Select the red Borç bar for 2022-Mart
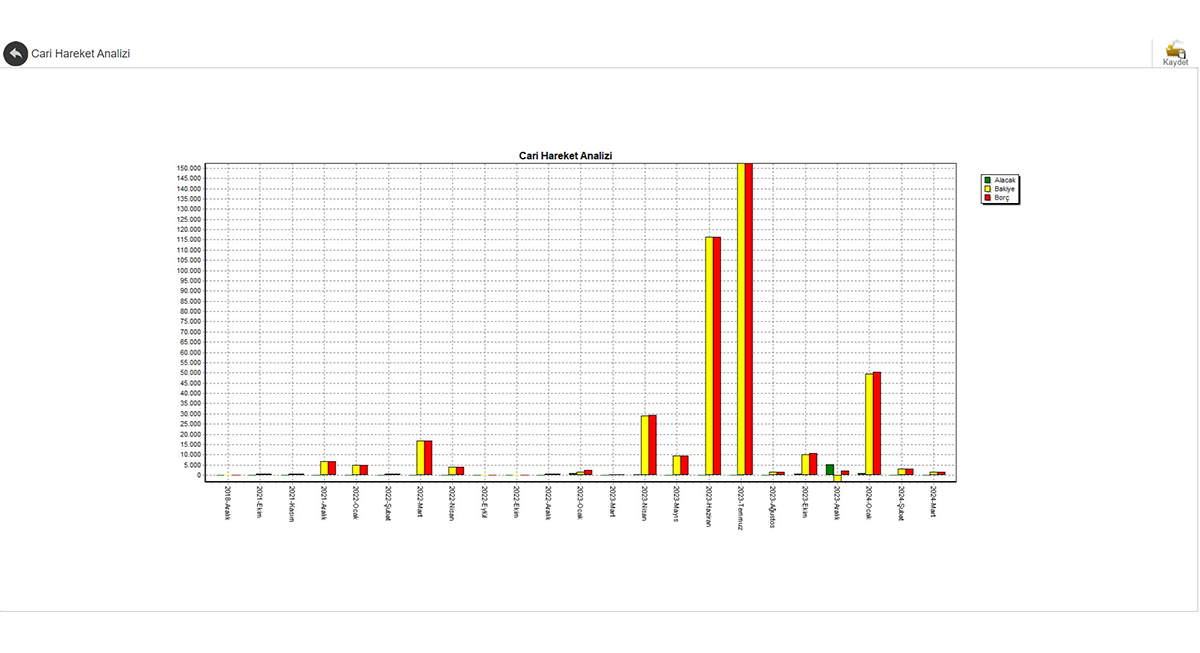 click(x=429, y=458)
